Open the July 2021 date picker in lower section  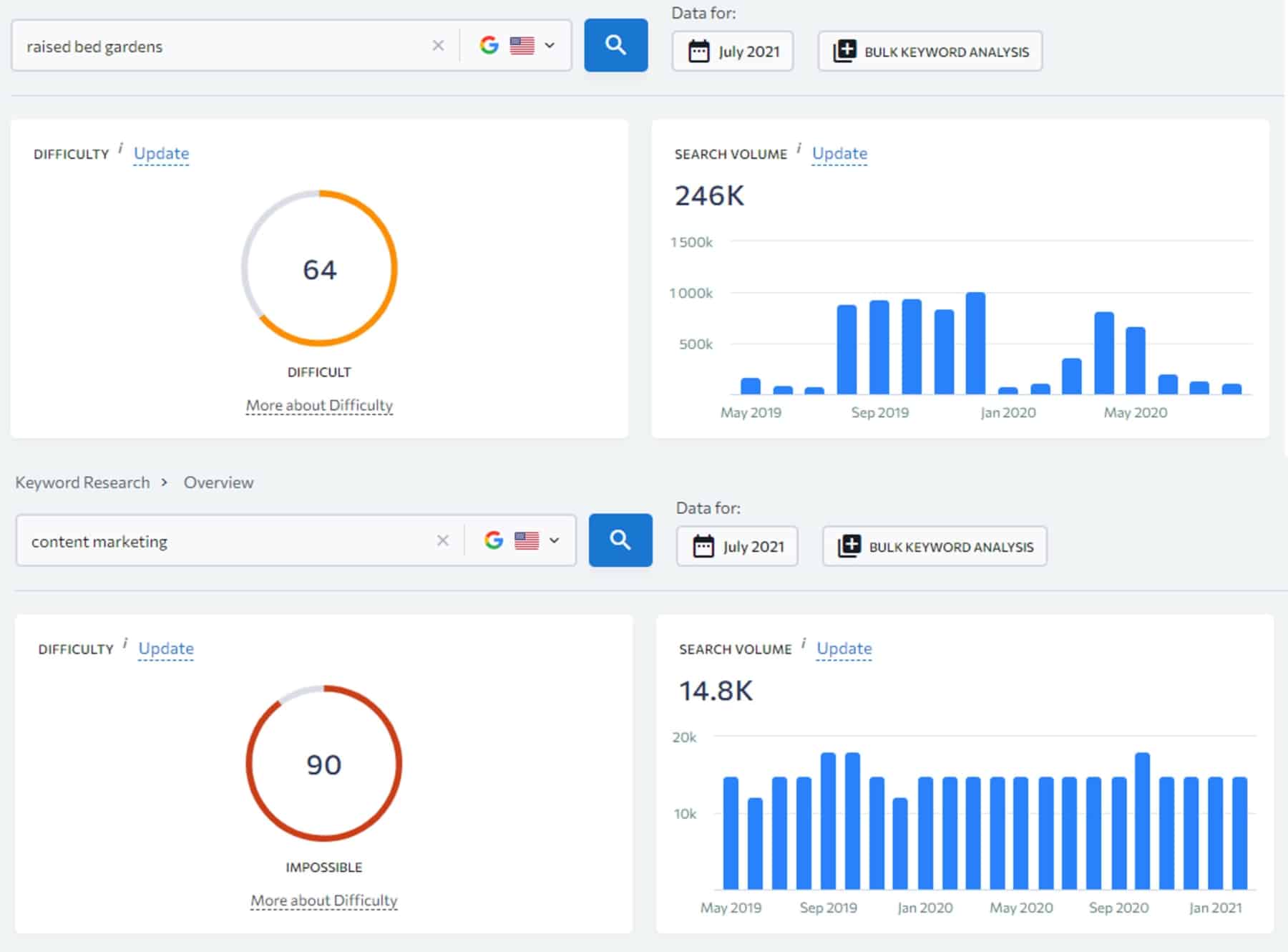[x=737, y=546]
